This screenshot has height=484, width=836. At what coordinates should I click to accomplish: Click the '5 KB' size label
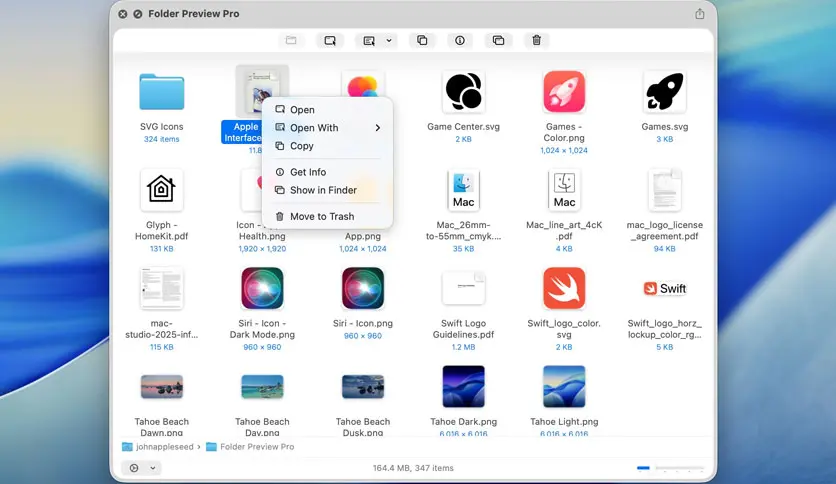point(664,347)
